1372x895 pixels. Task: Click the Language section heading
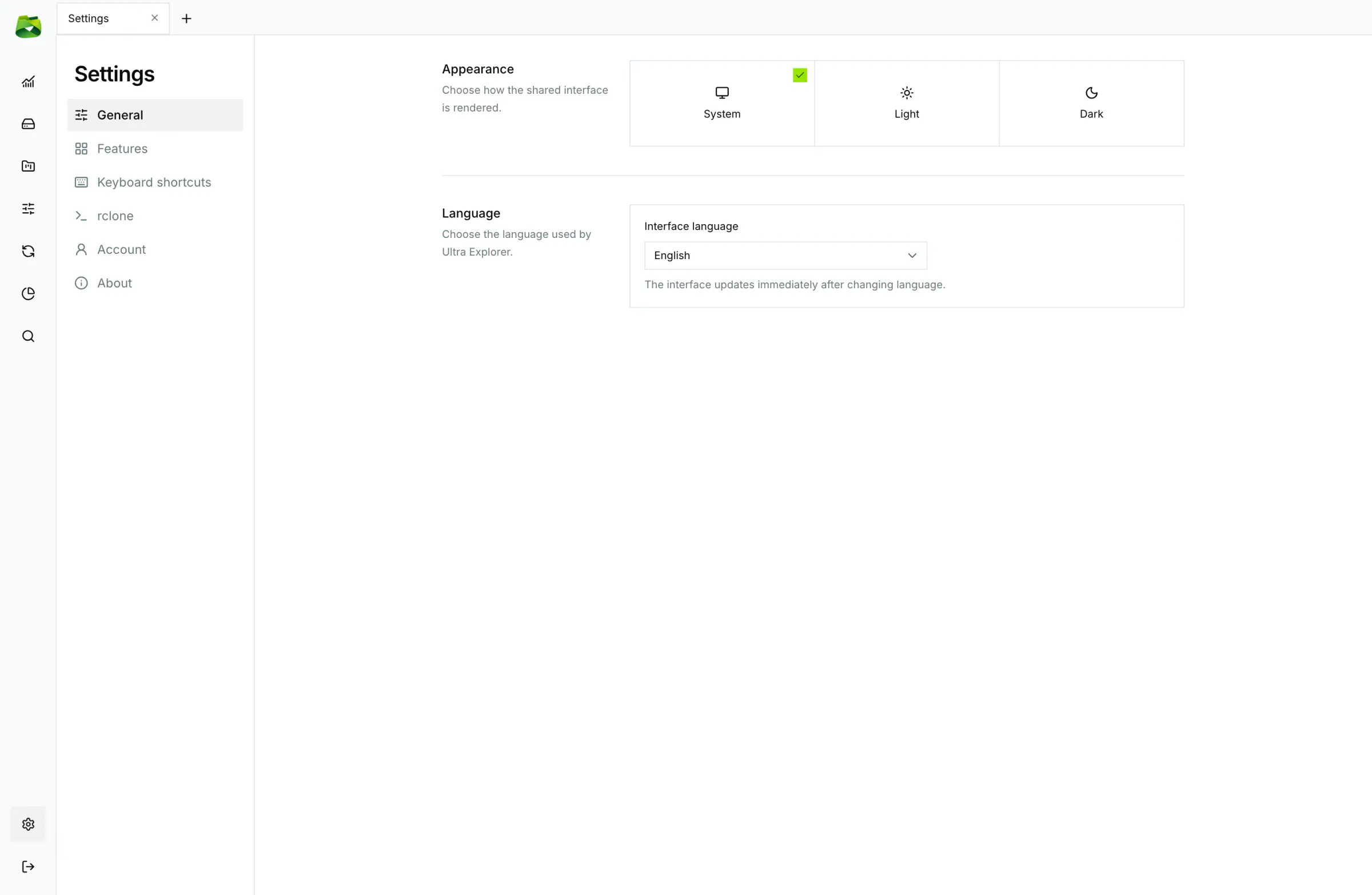click(471, 213)
